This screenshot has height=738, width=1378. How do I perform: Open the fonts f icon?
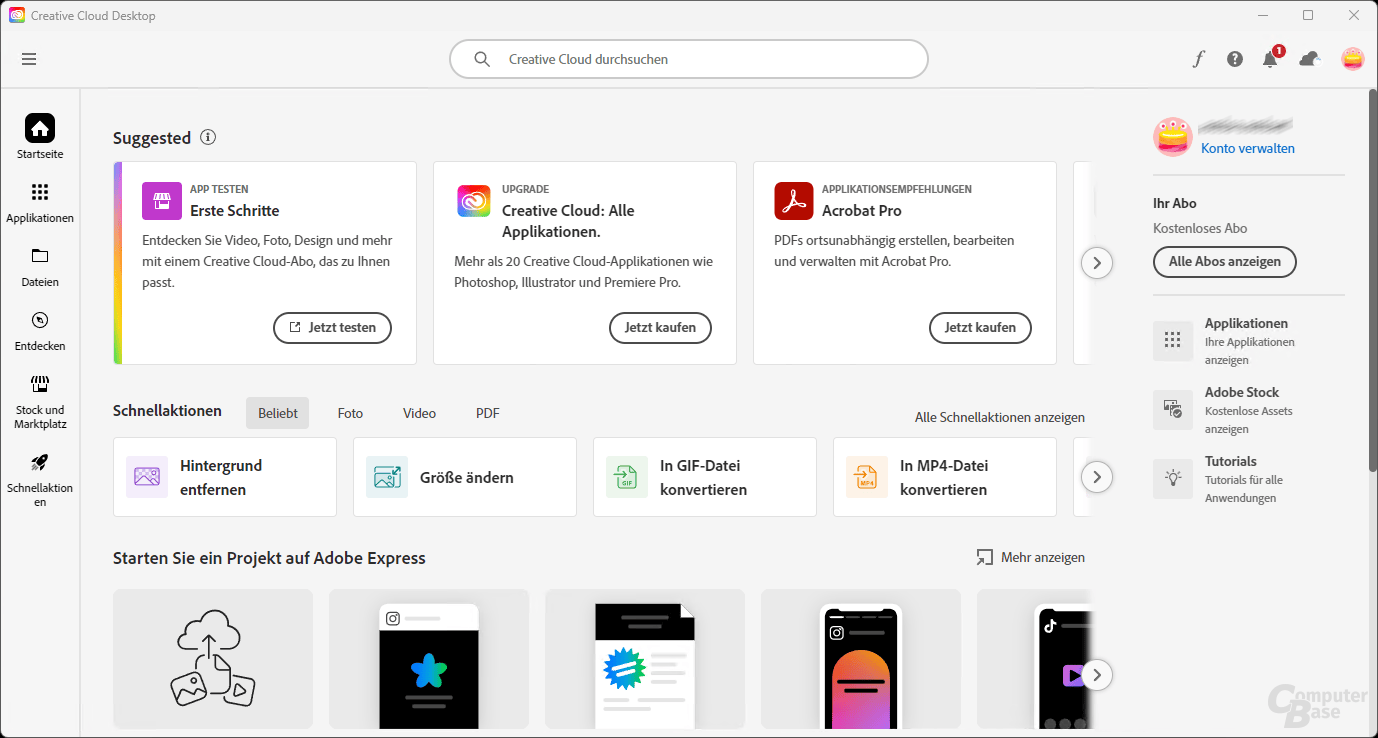click(x=1198, y=59)
